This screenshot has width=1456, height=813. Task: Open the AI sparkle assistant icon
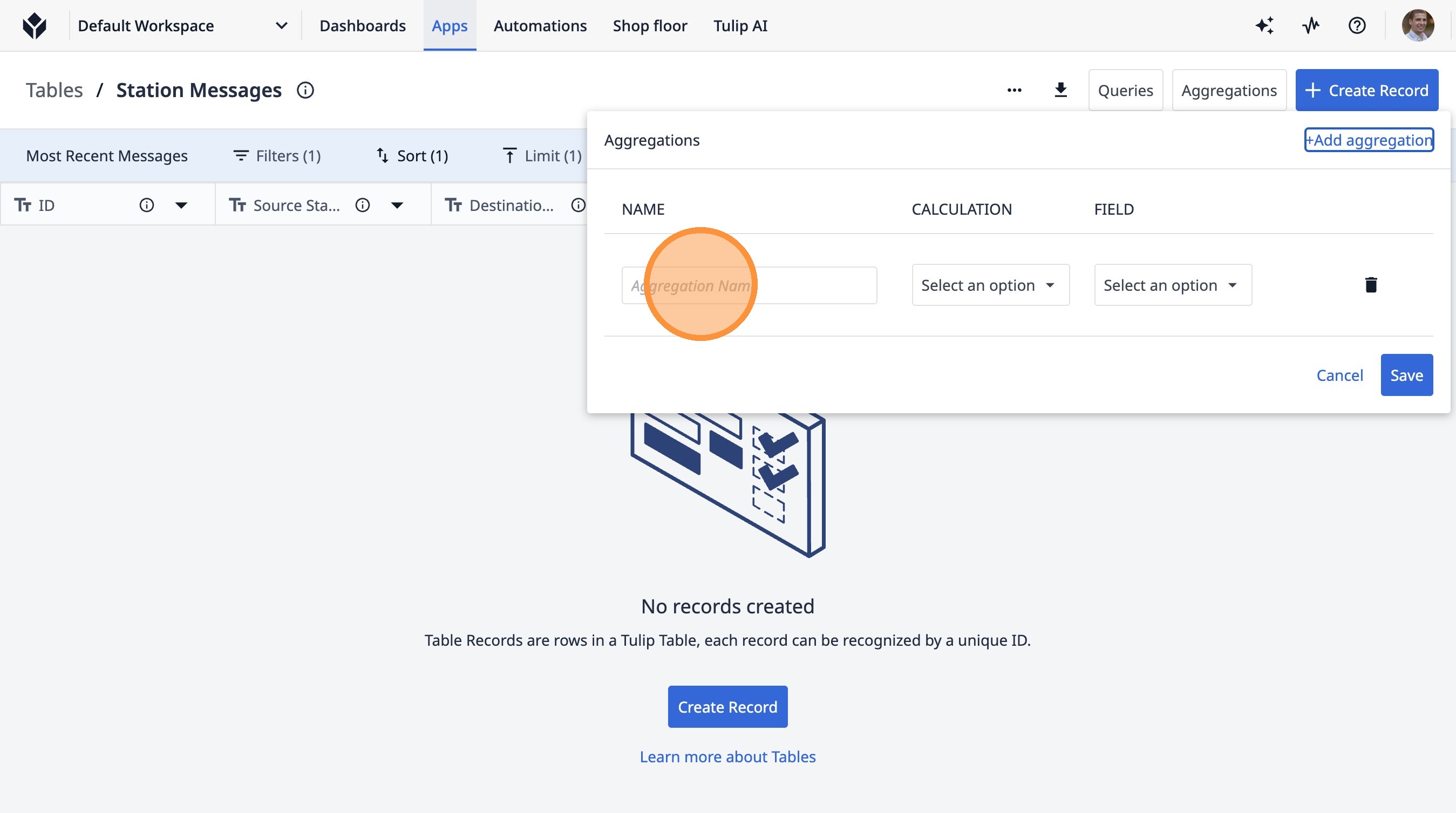pyautogui.click(x=1264, y=26)
